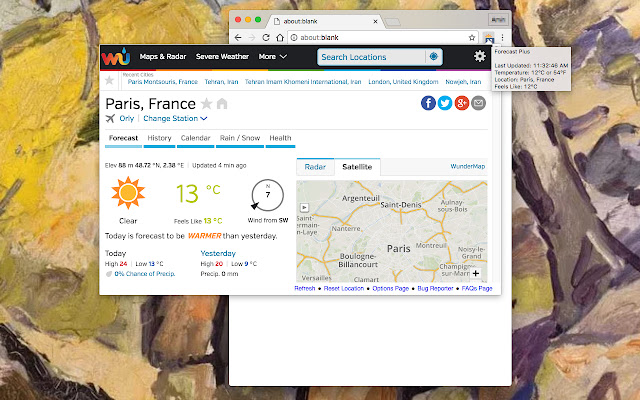Open recent city London, United Kingdom
The height and width of the screenshot is (400, 640).
tap(403, 82)
